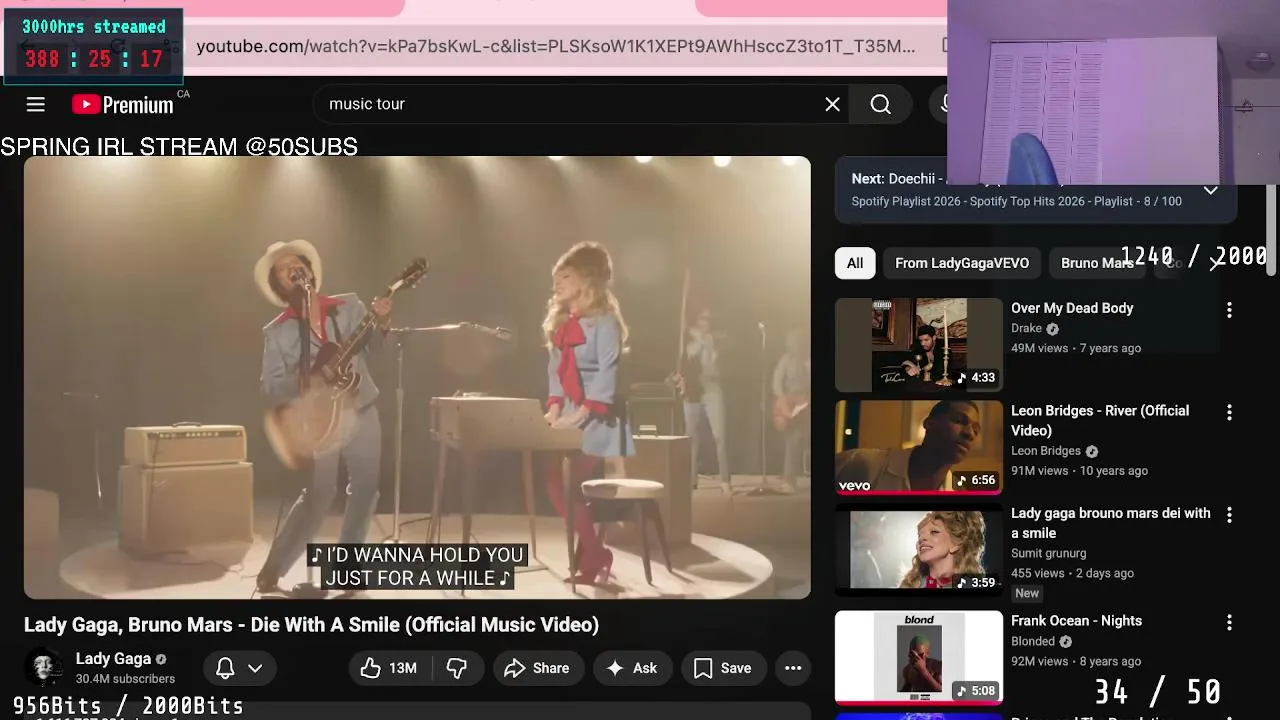Image resolution: width=1280 pixels, height=720 pixels.
Task: Click "Leon Bridges - River" title
Action: tap(1100, 420)
